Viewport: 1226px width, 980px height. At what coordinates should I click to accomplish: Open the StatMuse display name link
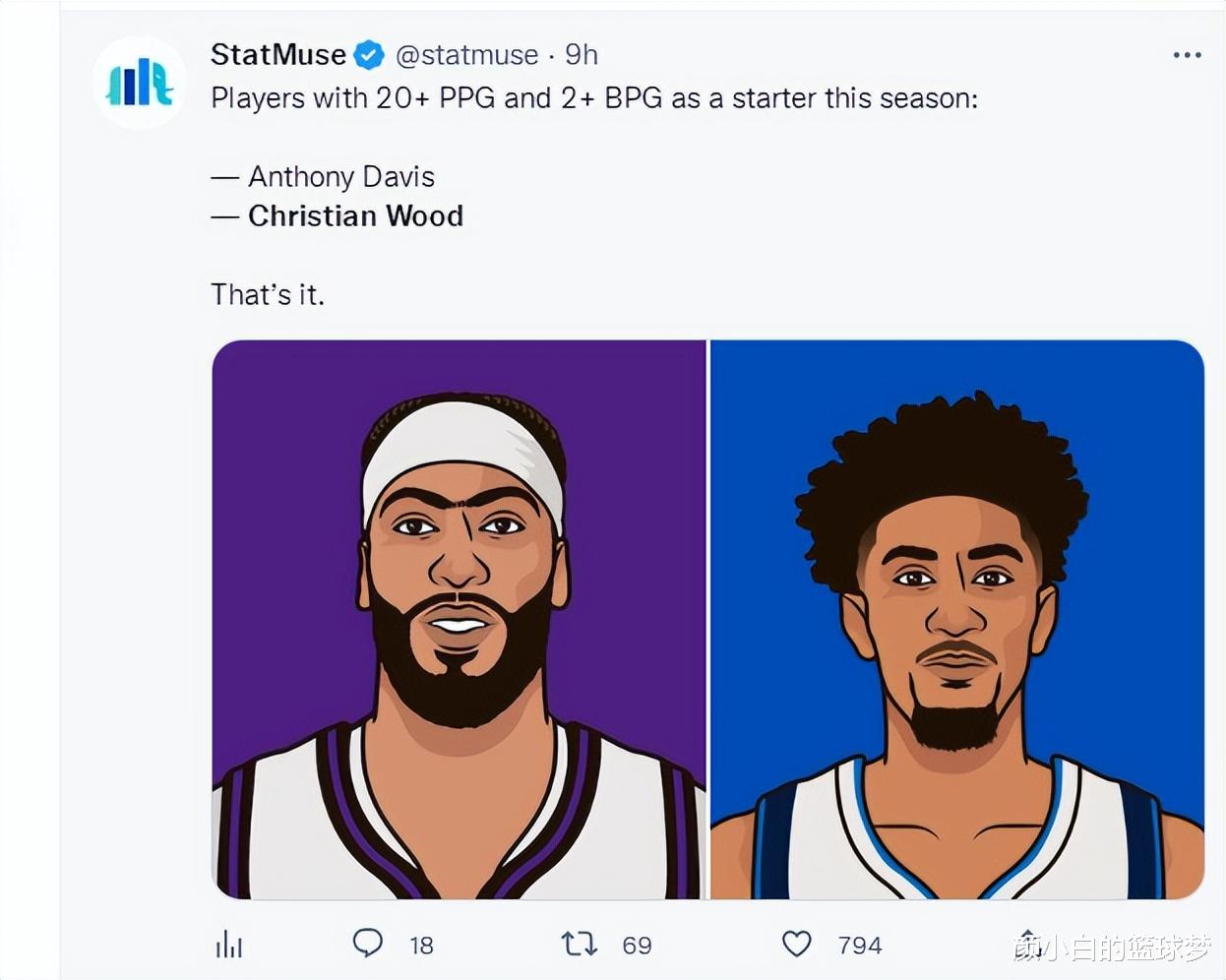click(x=278, y=55)
